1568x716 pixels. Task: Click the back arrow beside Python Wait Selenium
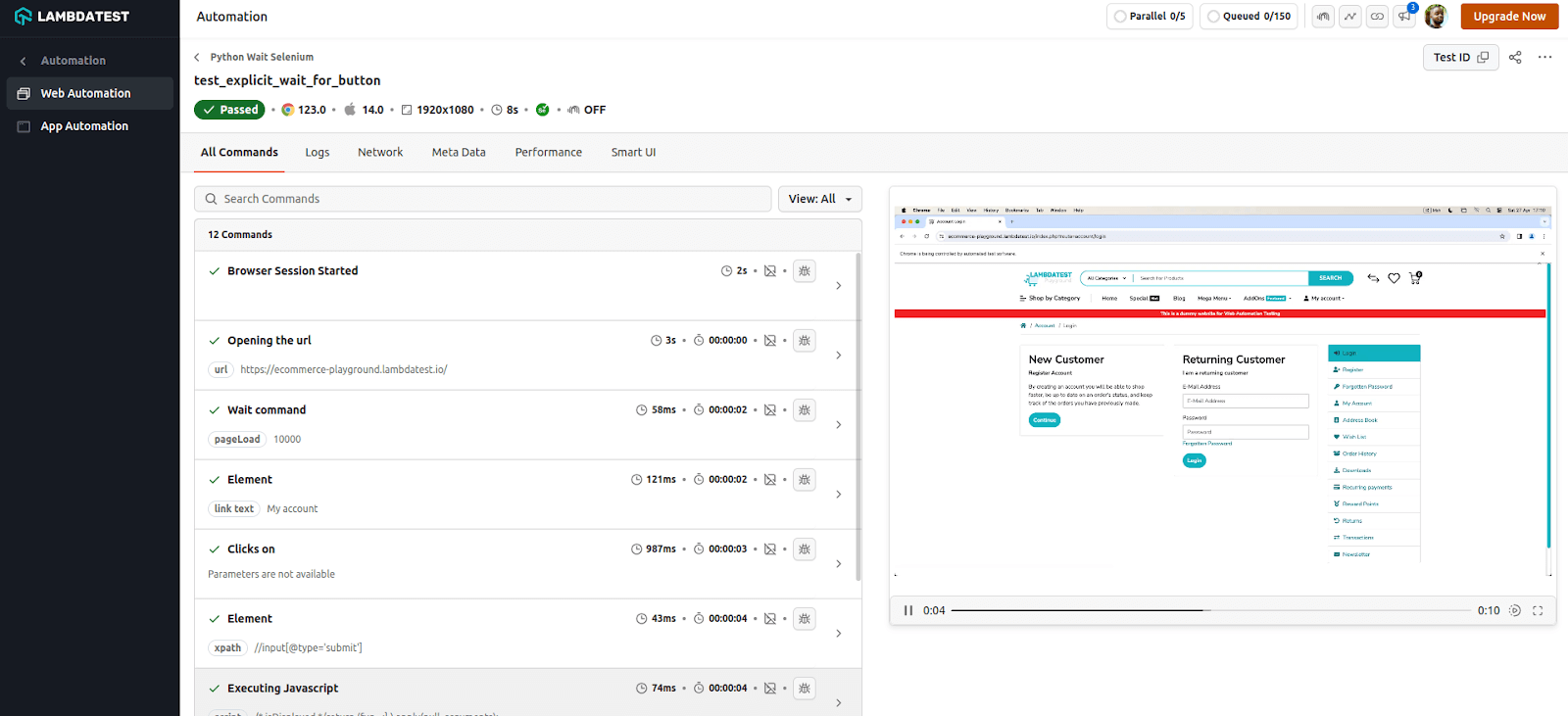click(197, 57)
